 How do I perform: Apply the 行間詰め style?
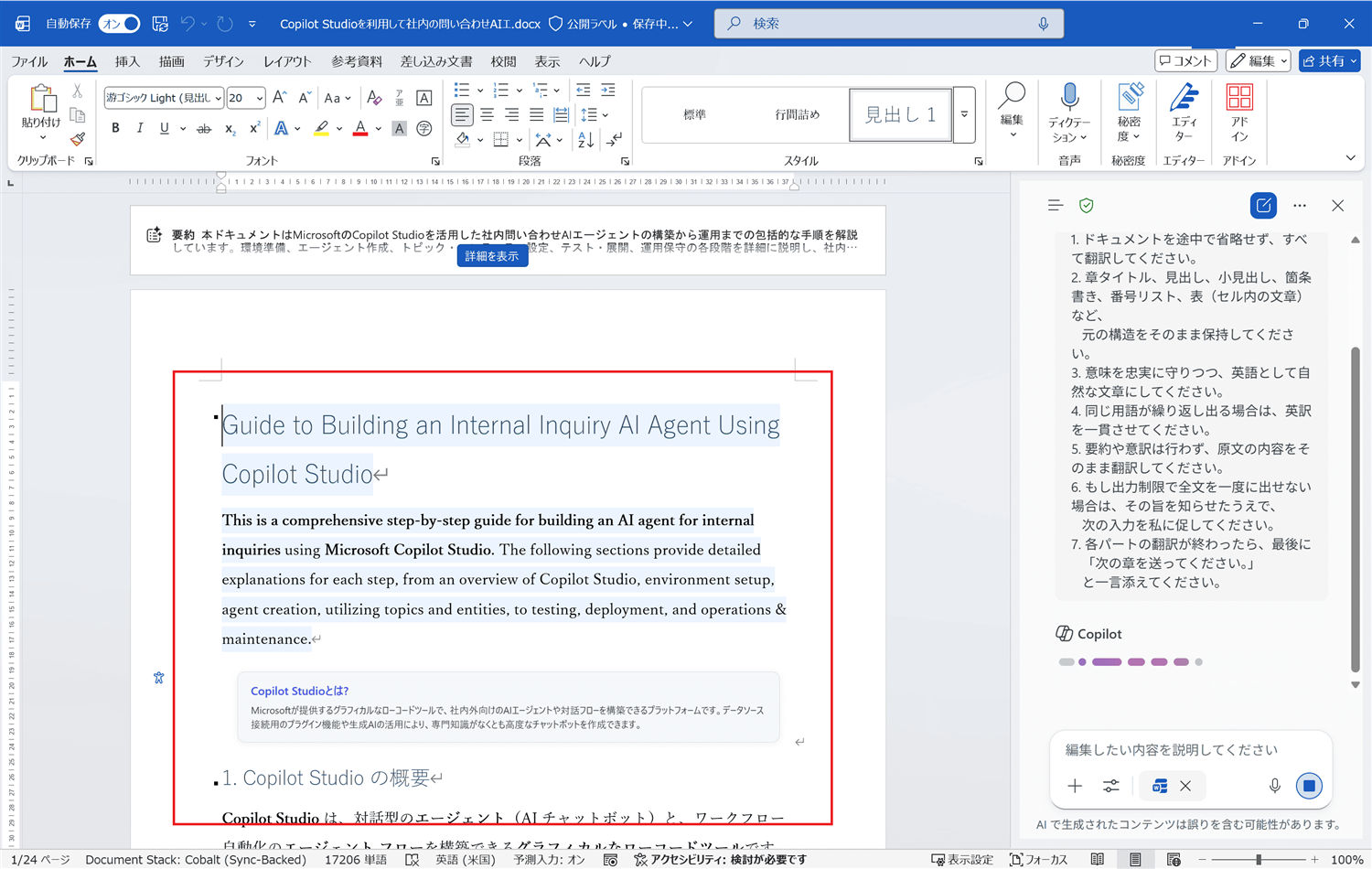pyautogui.click(x=798, y=114)
